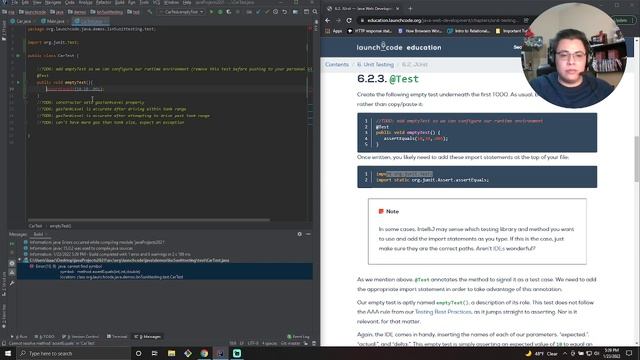Open a new Chrome tab with the plus button
Viewport: 640px width, 360px height.
[x=410, y=8]
